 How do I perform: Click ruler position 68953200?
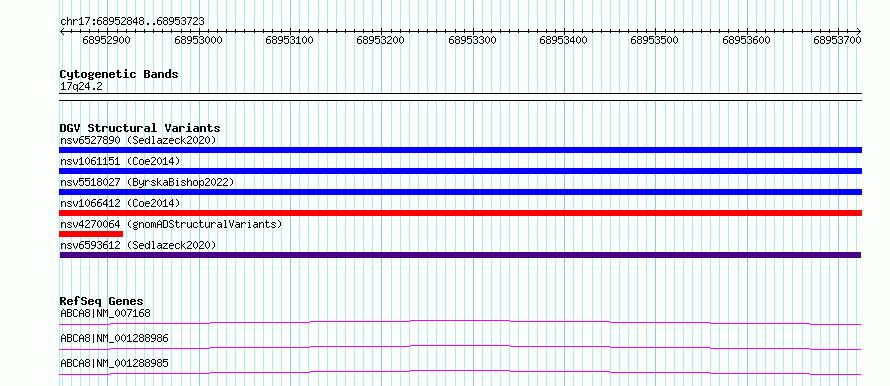pos(380,40)
